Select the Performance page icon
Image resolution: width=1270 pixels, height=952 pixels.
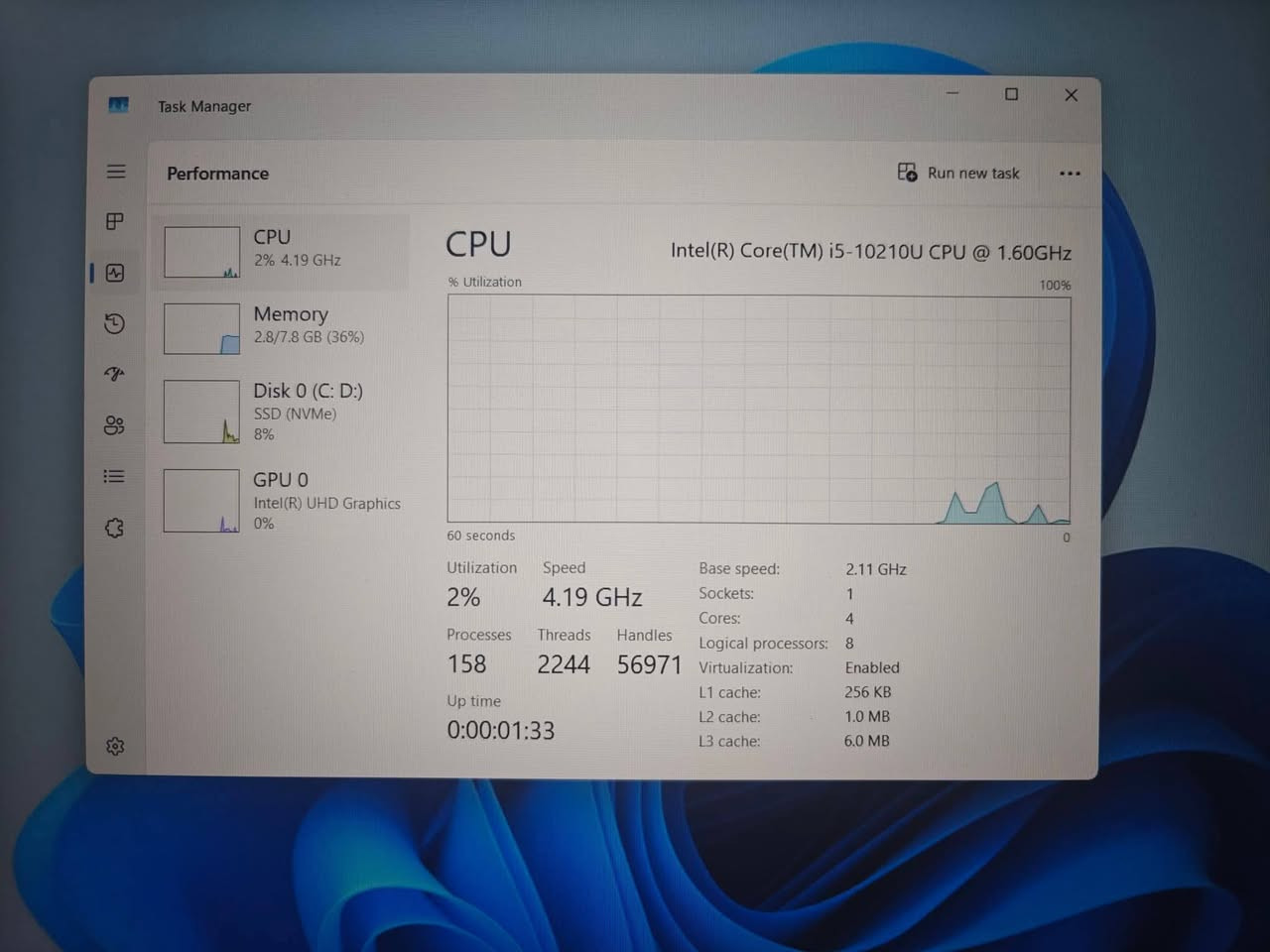tap(115, 273)
